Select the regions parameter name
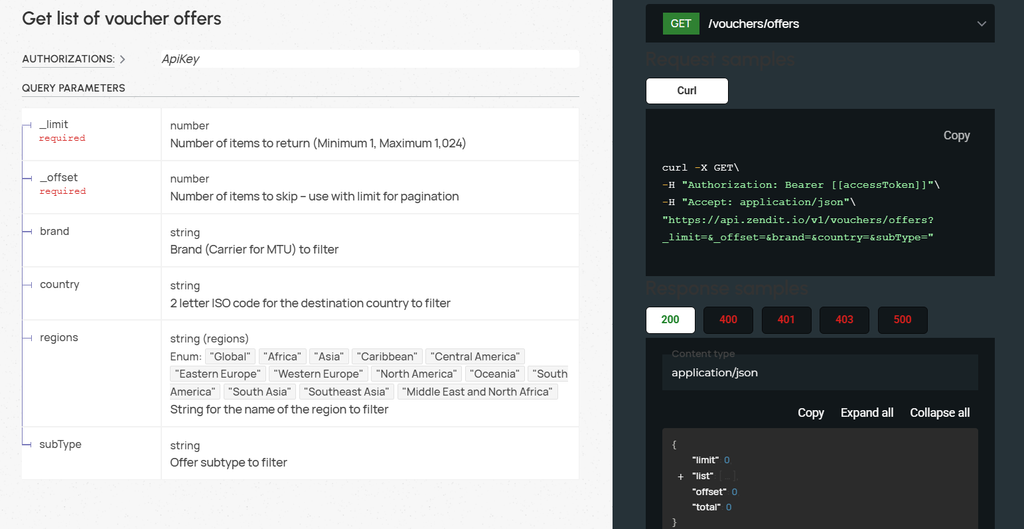 click(x=59, y=338)
